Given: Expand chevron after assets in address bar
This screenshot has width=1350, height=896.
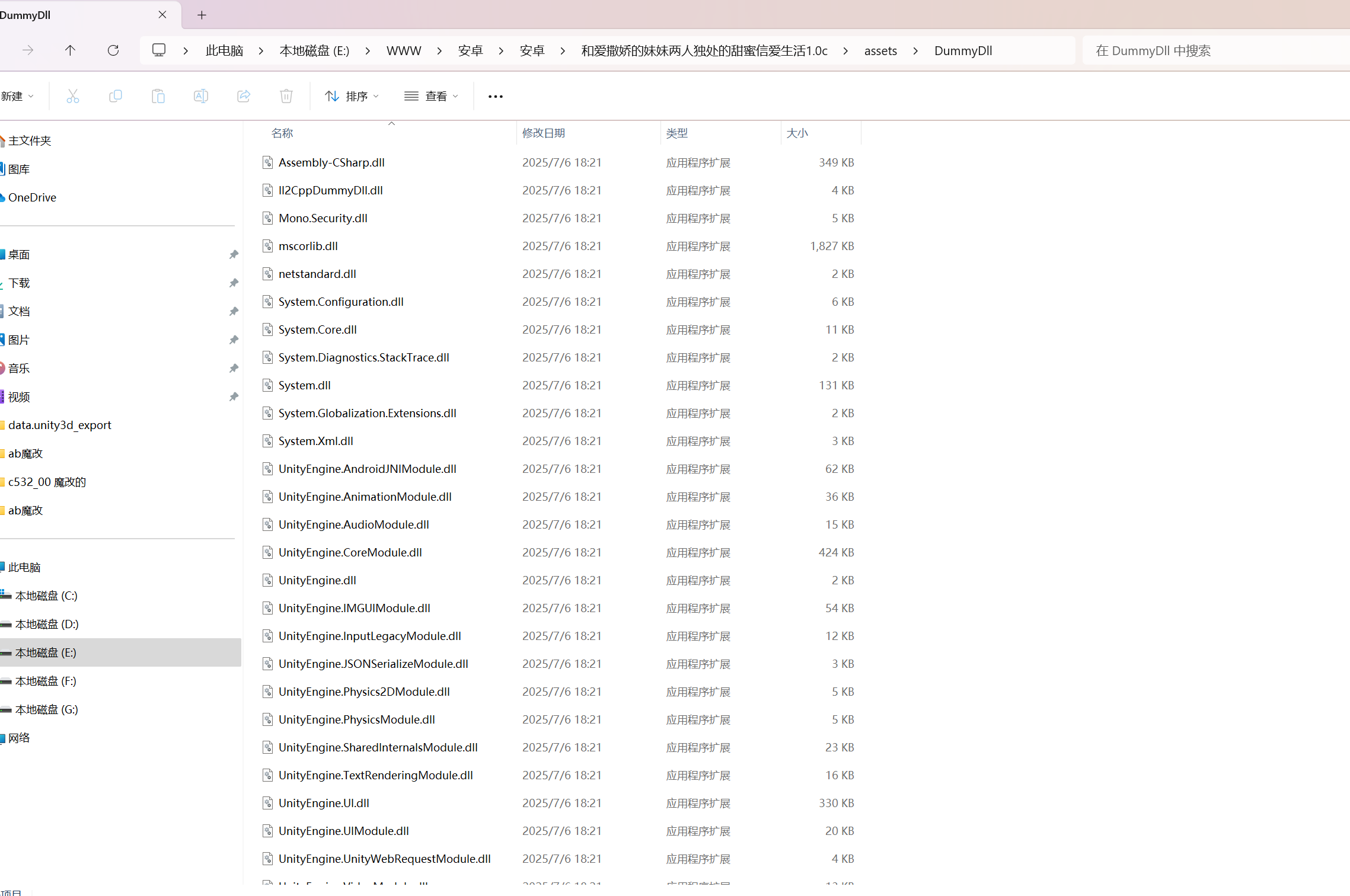Looking at the screenshot, I should point(915,51).
